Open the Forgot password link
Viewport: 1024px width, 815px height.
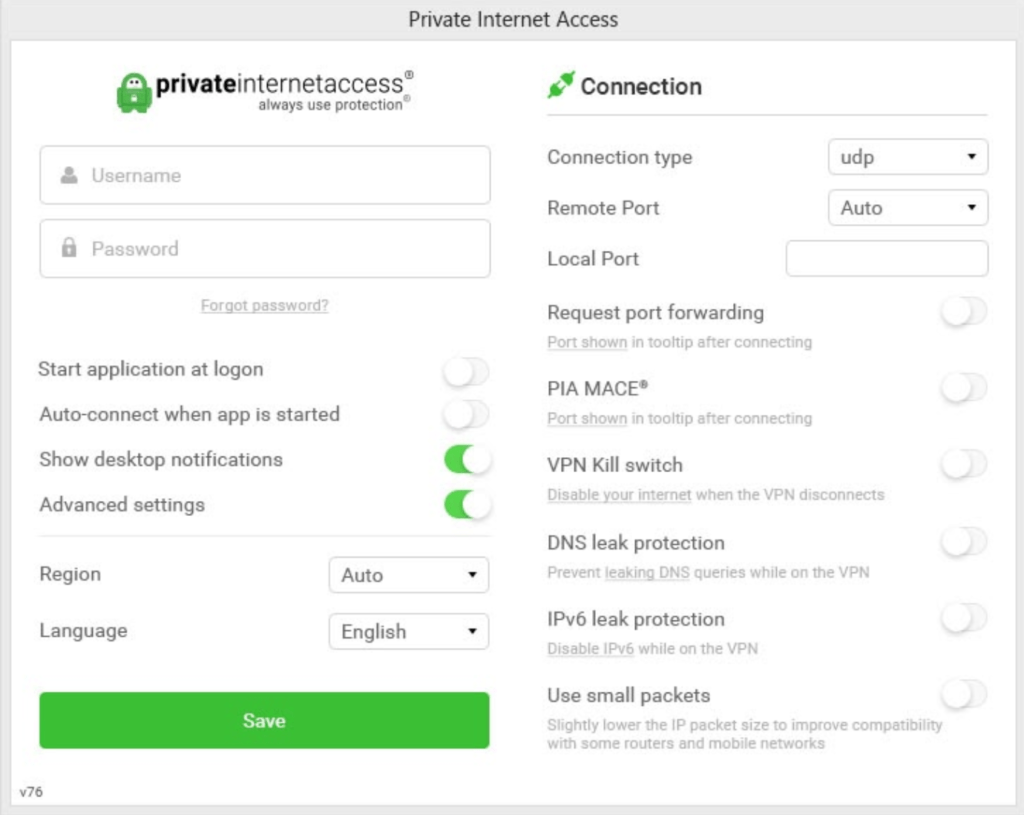264,305
